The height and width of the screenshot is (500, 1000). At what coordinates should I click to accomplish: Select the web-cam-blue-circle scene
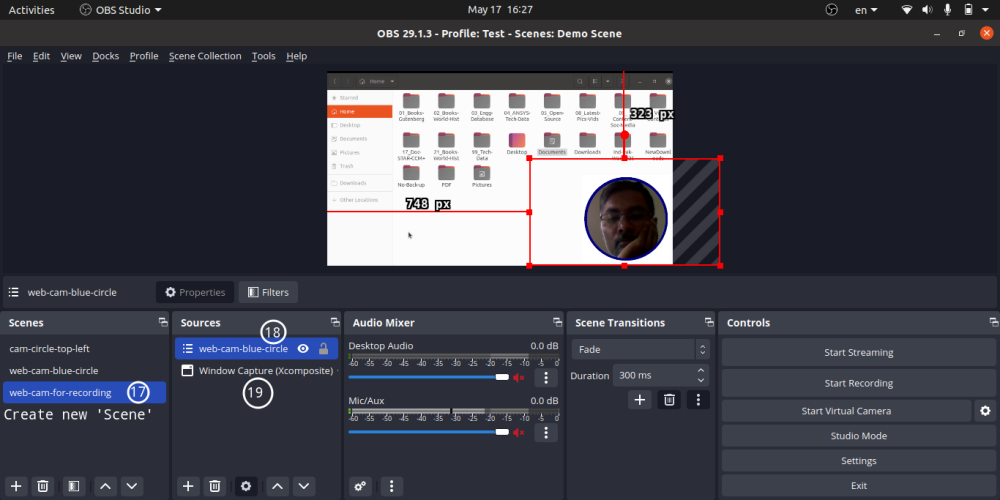coord(84,371)
